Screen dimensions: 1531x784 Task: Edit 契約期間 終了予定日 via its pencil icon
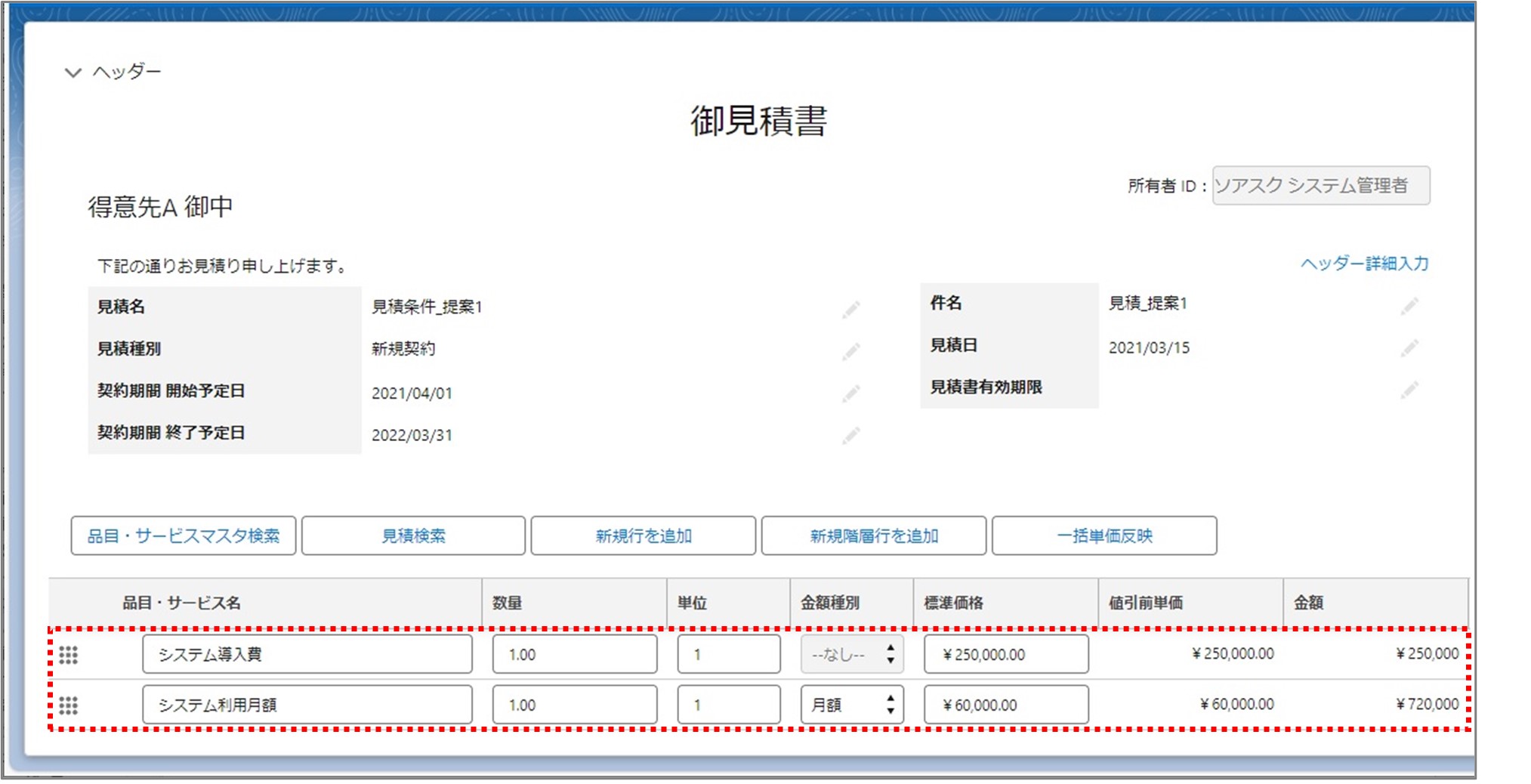(x=851, y=436)
